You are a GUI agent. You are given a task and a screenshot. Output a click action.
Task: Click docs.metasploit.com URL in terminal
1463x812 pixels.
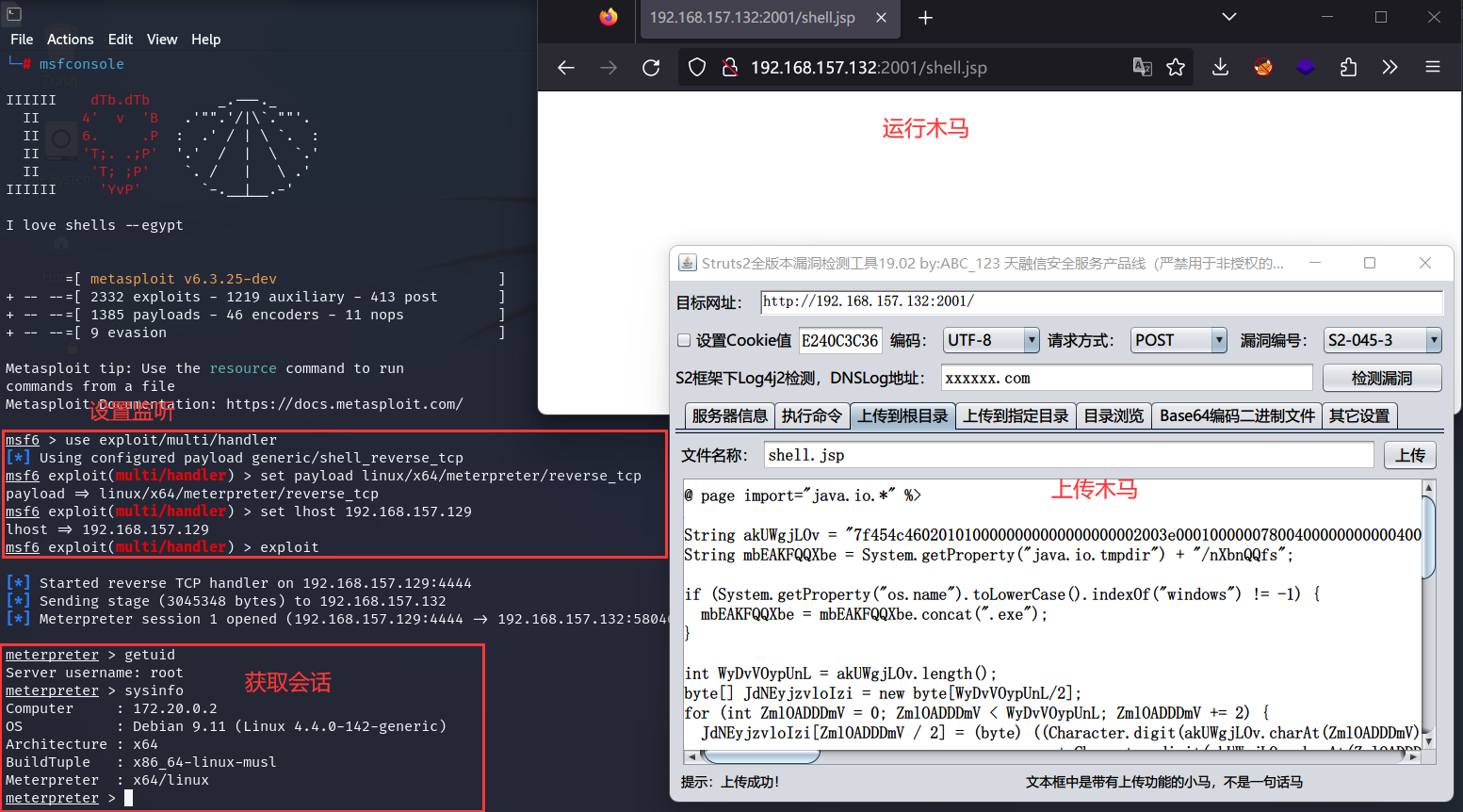point(344,404)
